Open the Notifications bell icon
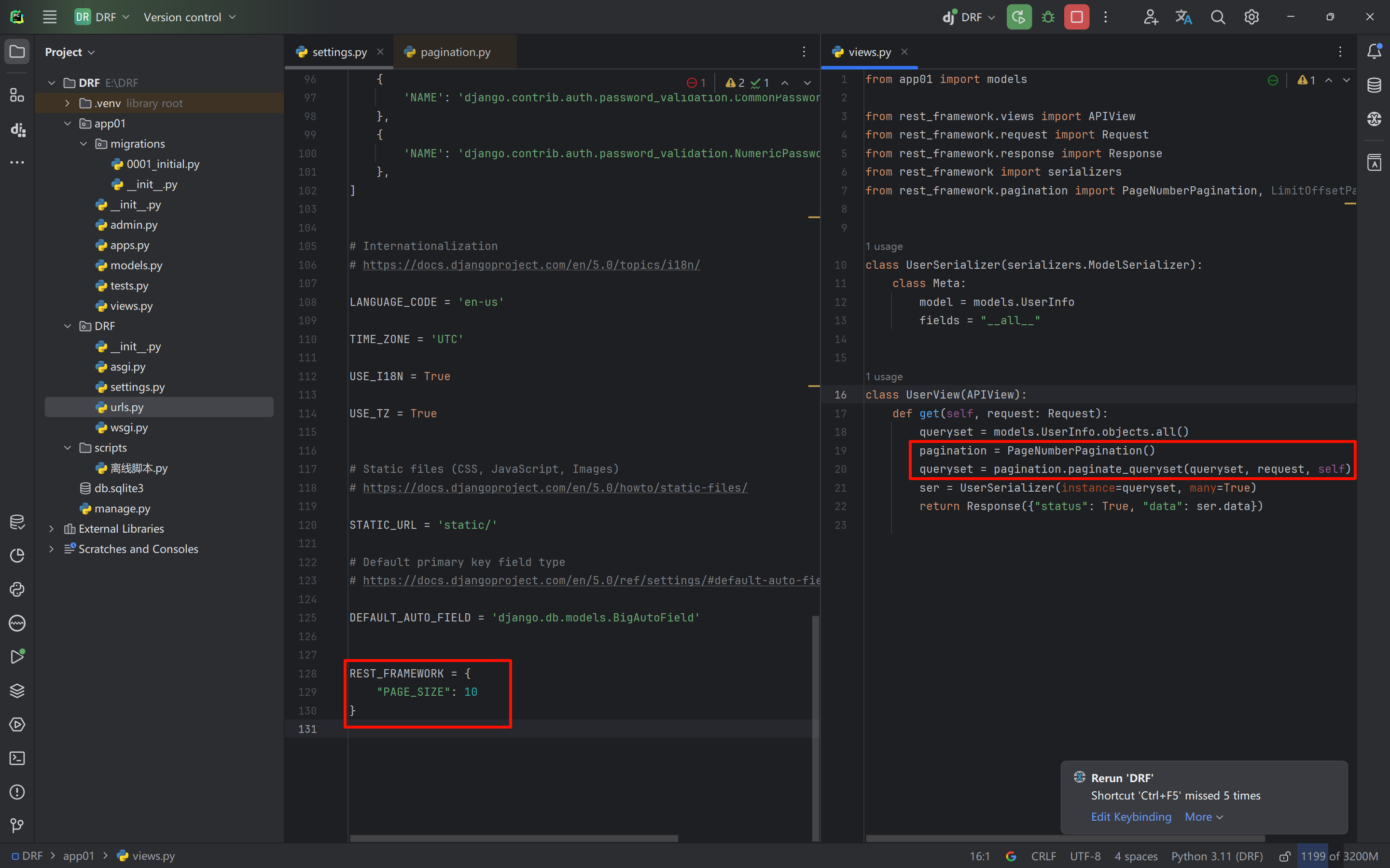The height and width of the screenshot is (868, 1390). pos(1374,52)
